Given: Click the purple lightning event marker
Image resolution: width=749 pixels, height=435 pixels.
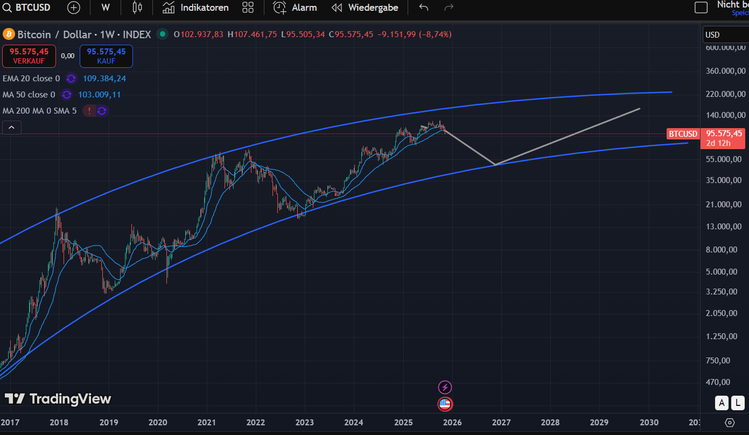Looking at the screenshot, I should pos(445,387).
